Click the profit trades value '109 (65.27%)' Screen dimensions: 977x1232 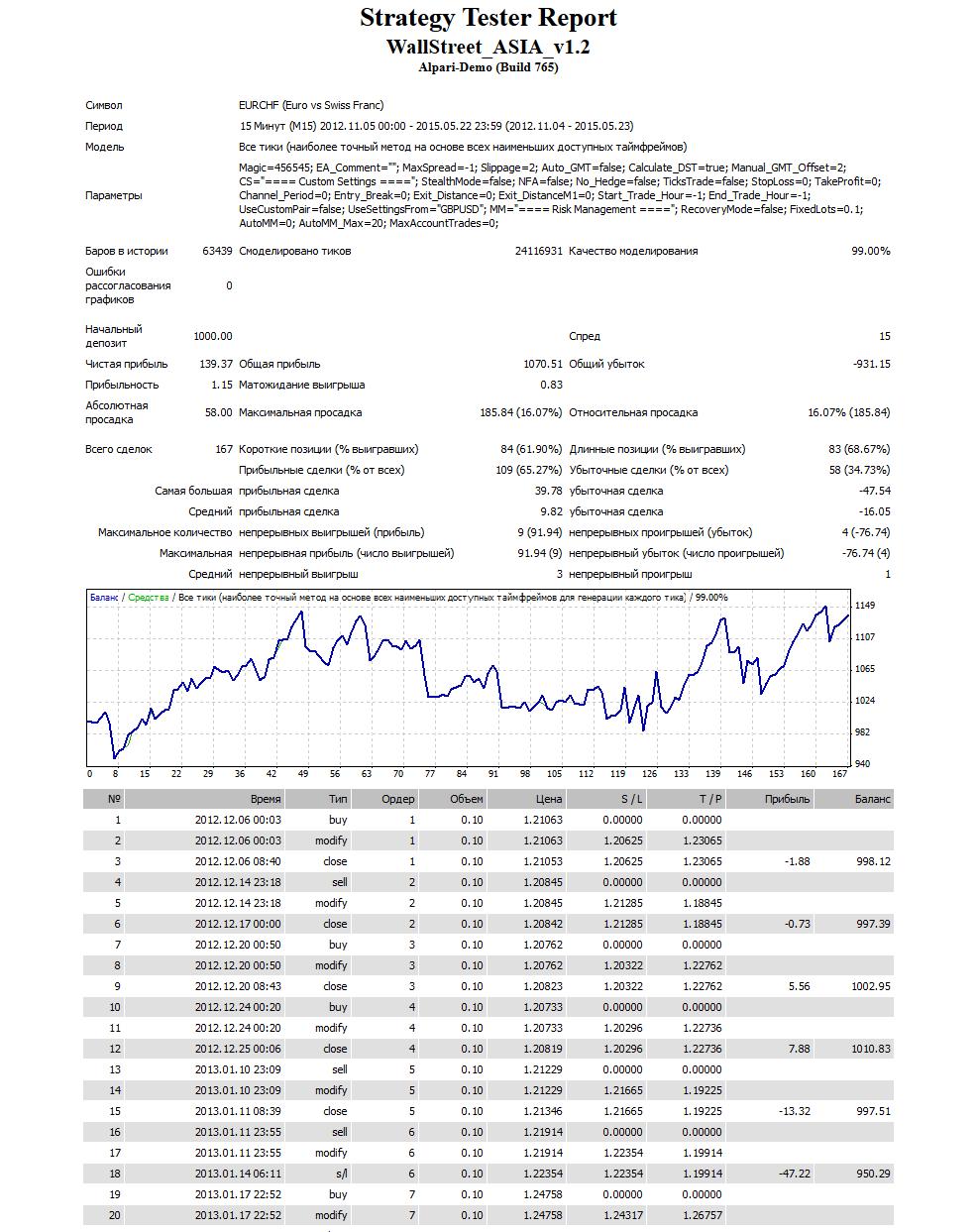coord(529,470)
